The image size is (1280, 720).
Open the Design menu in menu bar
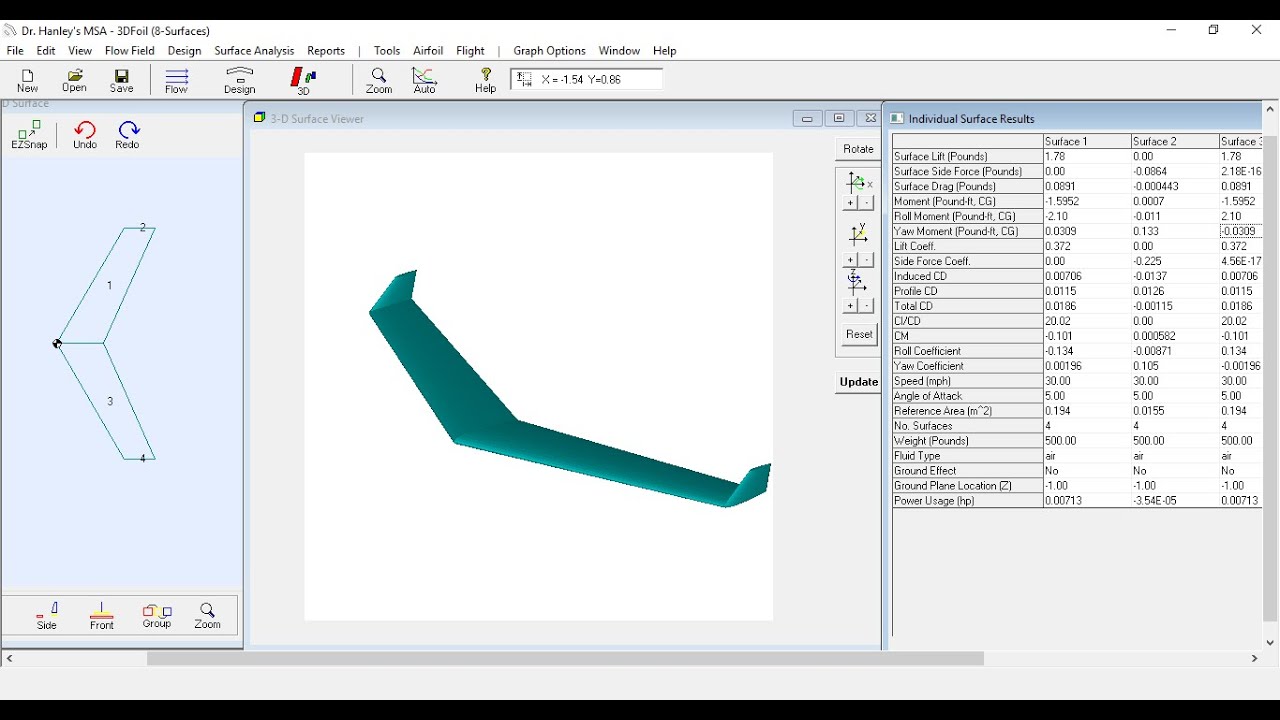tap(184, 51)
